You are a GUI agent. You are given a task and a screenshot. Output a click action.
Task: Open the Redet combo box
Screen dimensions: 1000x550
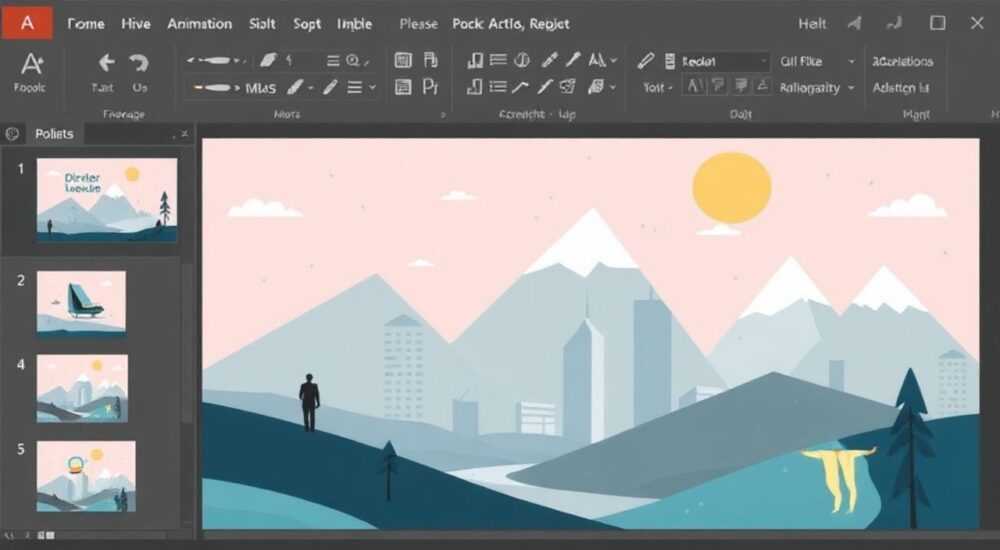tap(724, 61)
